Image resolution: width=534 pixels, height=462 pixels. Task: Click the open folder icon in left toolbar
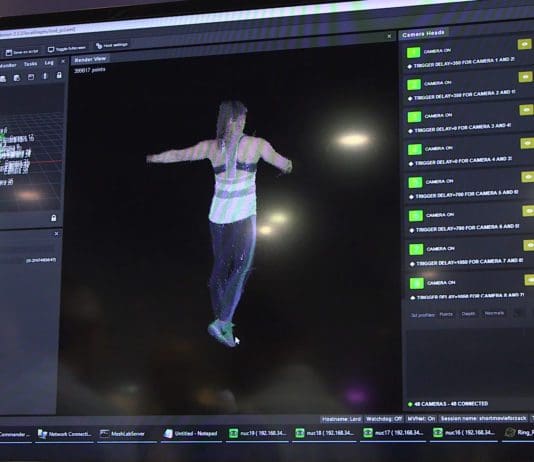click(x=31, y=77)
